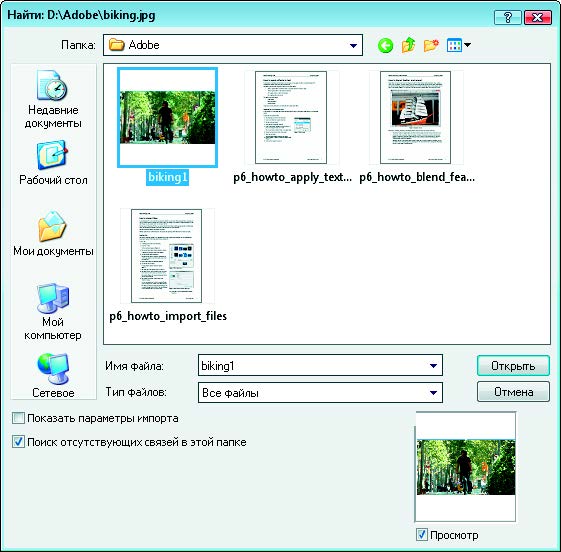Click the green Back navigation arrow
The image size is (561, 552).
point(385,45)
